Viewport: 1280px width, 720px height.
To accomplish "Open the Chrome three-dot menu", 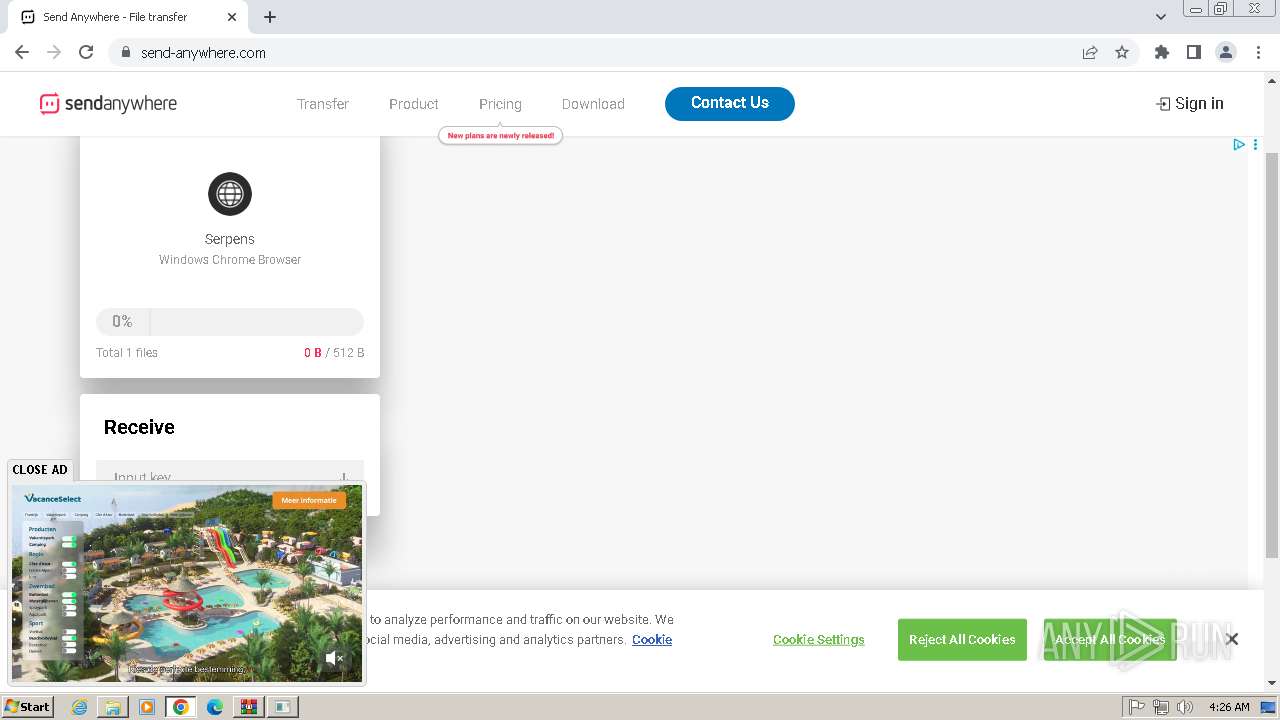I will pyautogui.click(x=1258, y=52).
